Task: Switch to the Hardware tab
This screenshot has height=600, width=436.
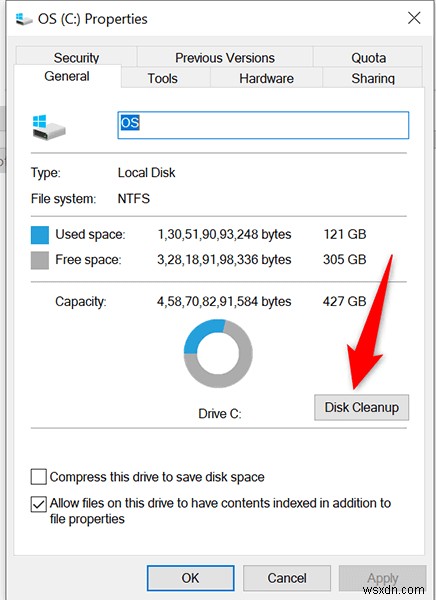Action: 266,78
